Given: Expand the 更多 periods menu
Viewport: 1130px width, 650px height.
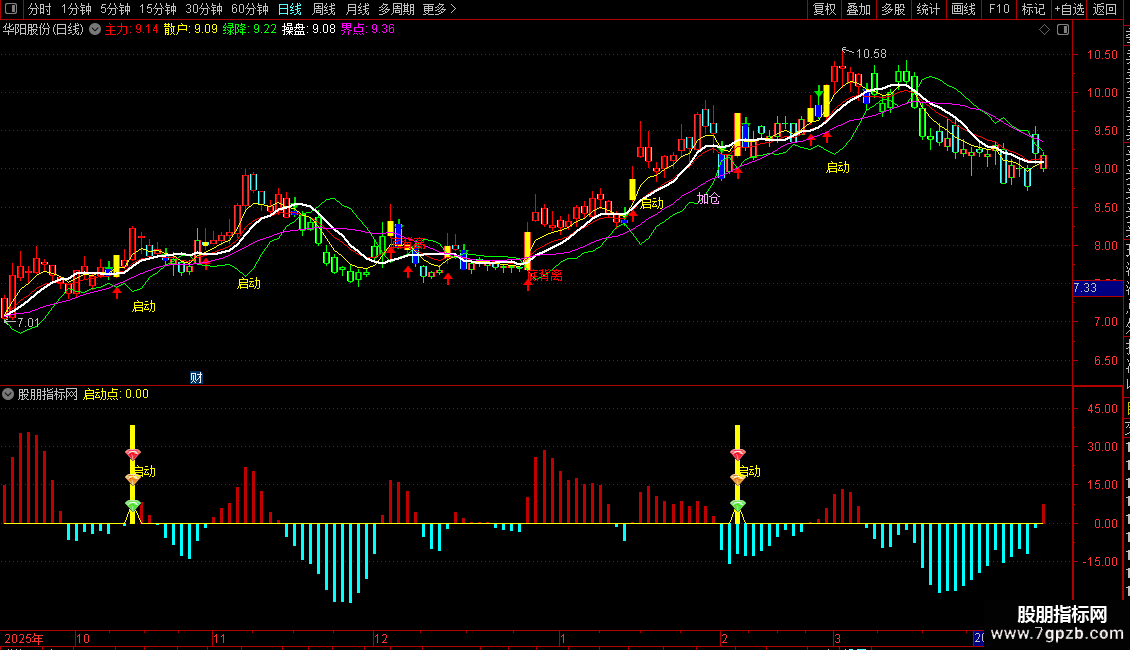Looking at the screenshot, I should [440, 9].
